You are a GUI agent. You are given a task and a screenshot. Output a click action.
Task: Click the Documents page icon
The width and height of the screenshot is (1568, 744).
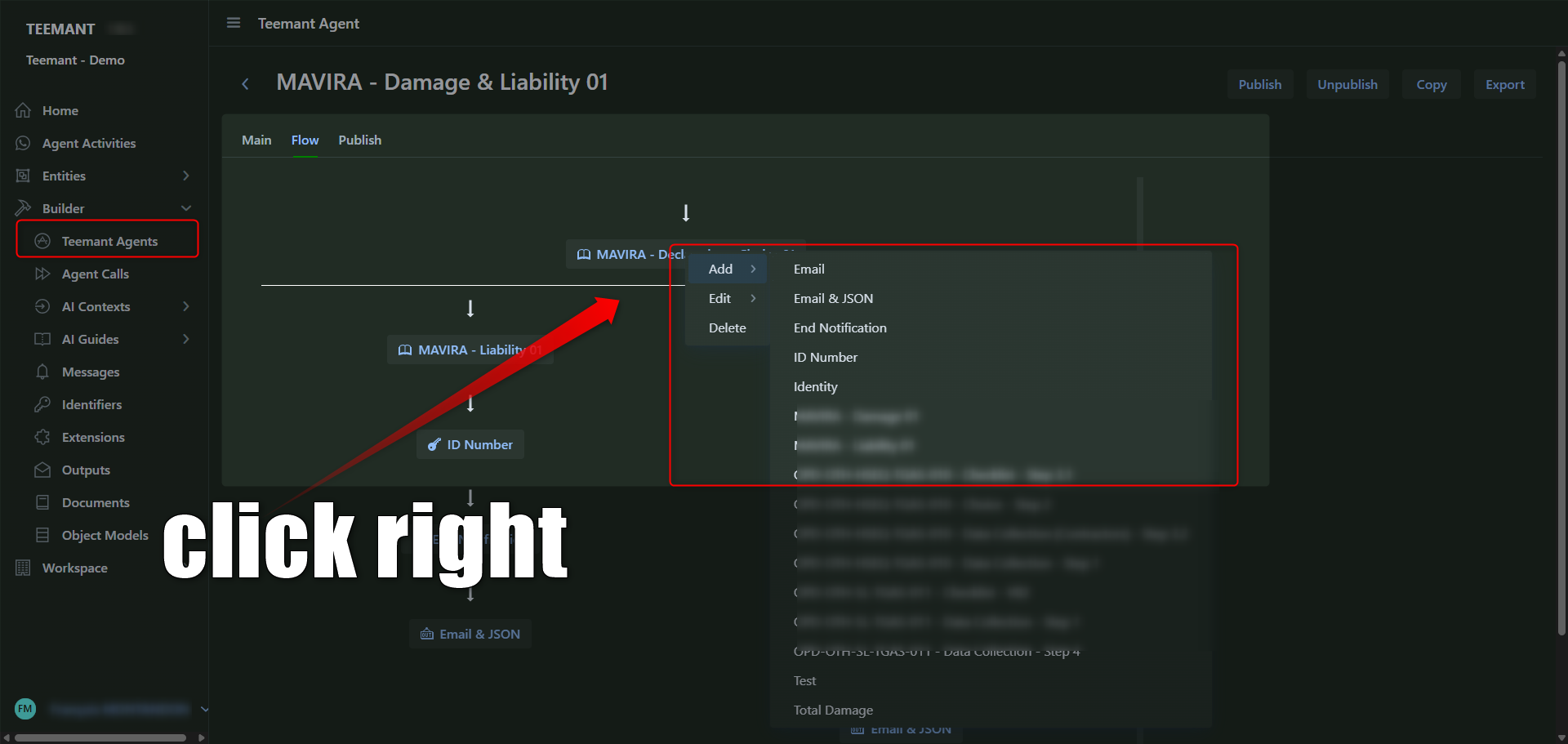tap(42, 502)
